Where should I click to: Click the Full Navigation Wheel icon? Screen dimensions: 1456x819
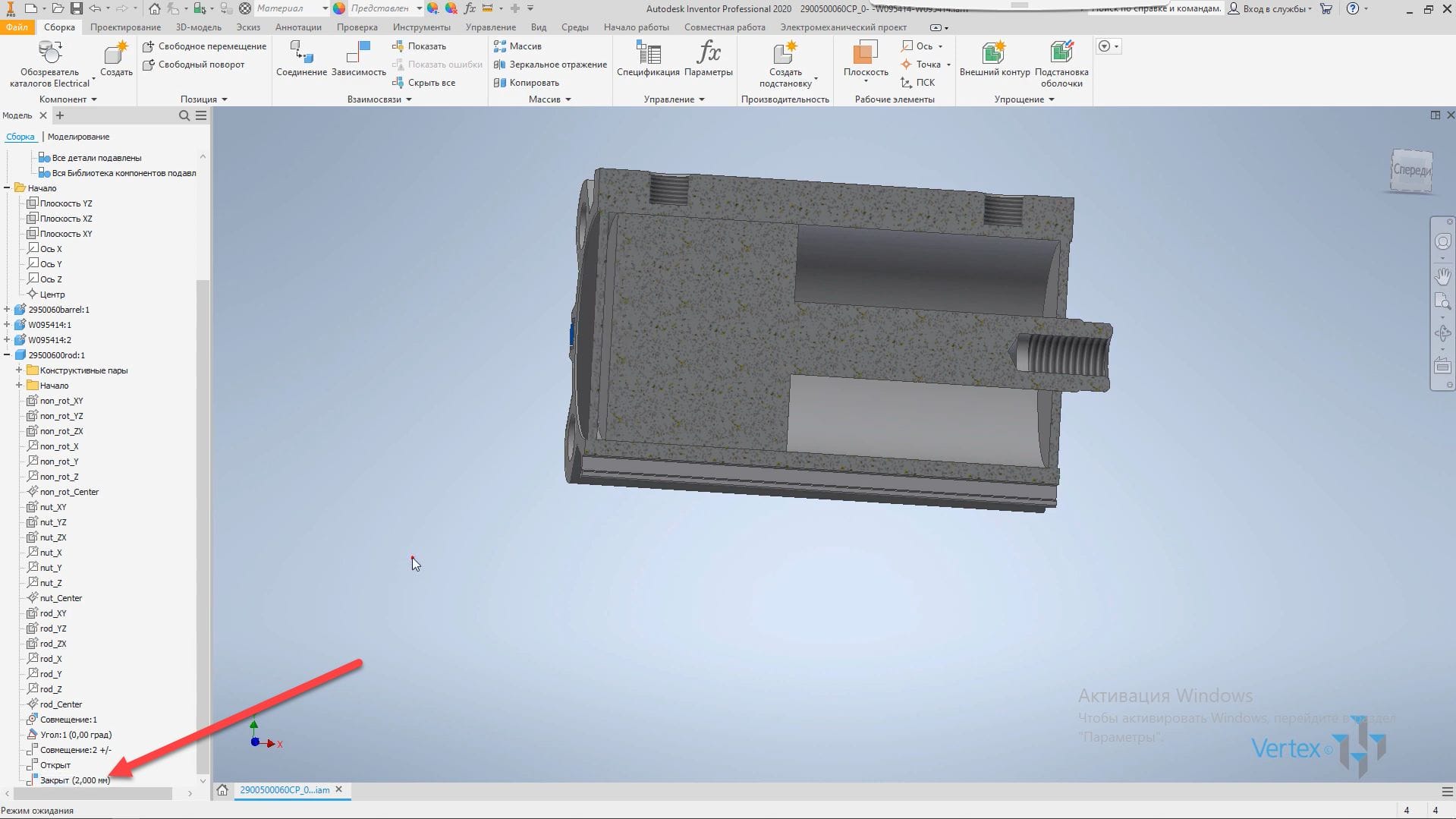click(x=1442, y=241)
